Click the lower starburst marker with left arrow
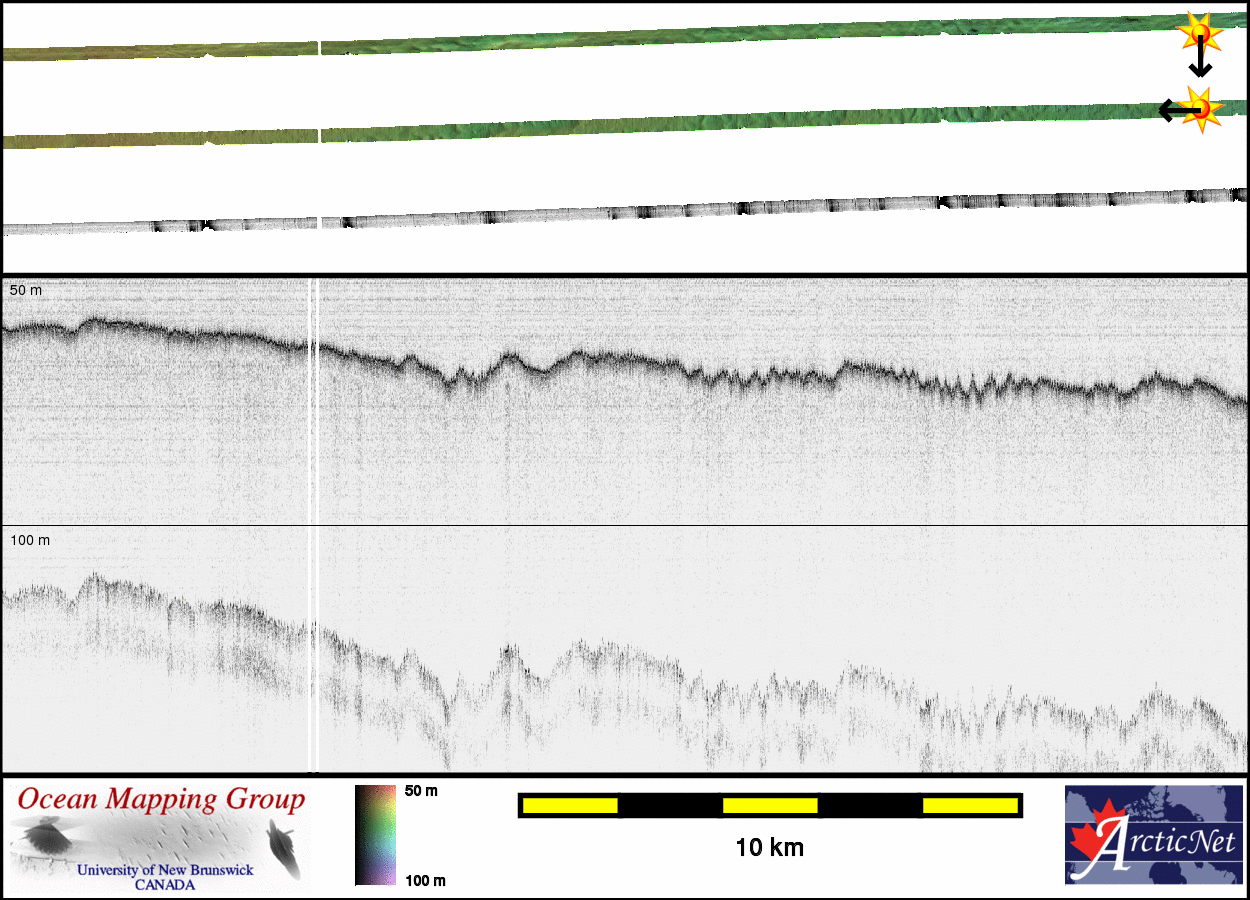 [1200, 107]
